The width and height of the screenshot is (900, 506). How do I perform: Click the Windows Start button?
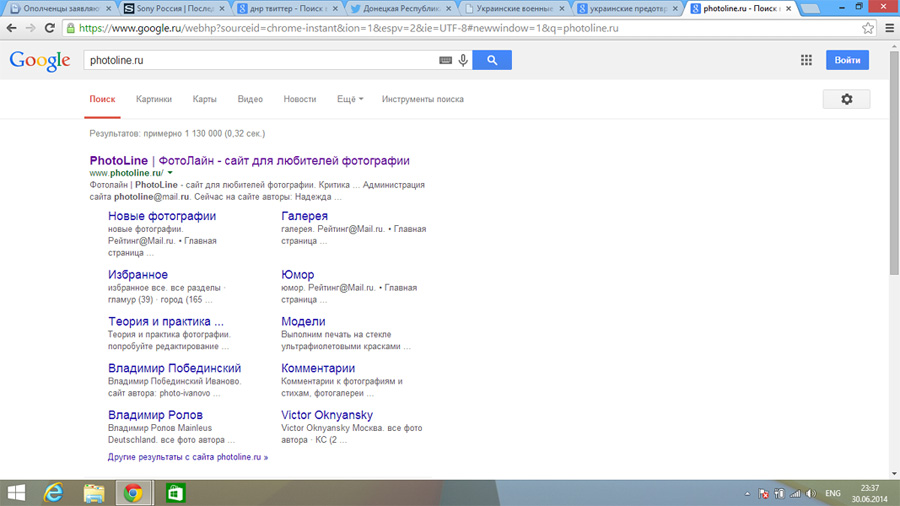(x=17, y=493)
